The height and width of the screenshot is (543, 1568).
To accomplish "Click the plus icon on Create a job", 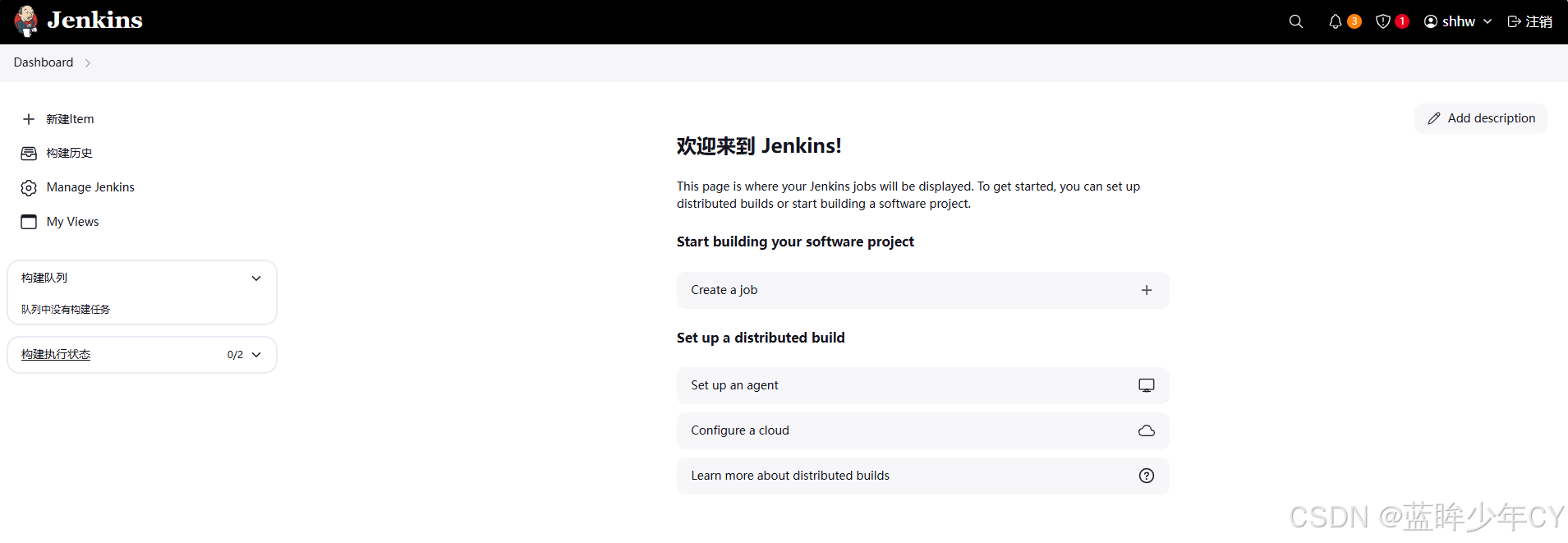I will (x=1147, y=290).
